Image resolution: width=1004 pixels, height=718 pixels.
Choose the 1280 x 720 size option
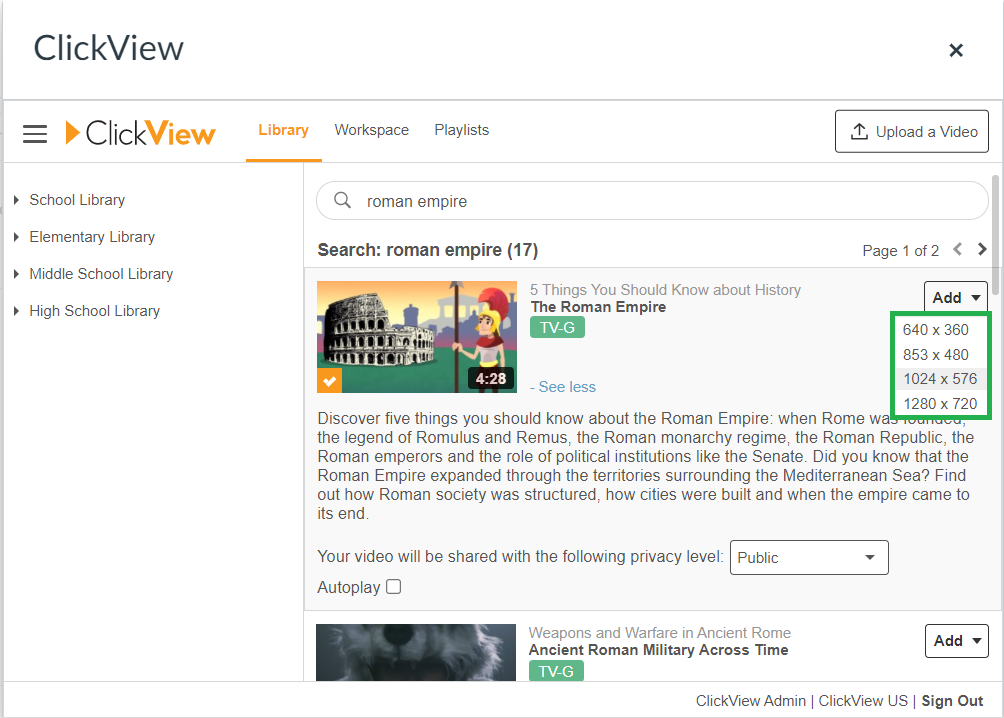pos(940,404)
